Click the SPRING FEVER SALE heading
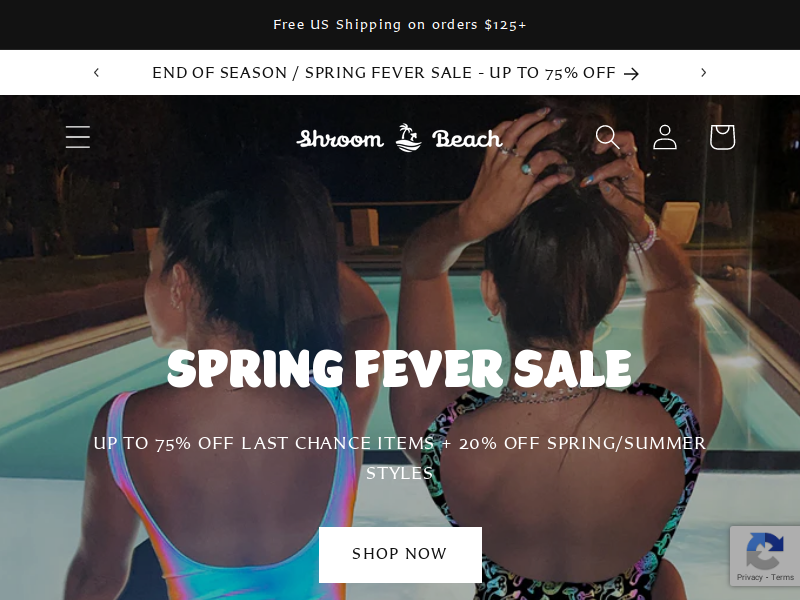The width and height of the screenshot is (800, 600). pos(399,369)
